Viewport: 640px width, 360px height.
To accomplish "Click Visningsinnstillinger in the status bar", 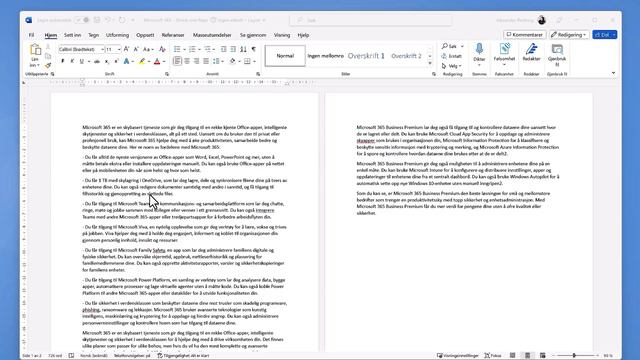I will (x=458, y=356).
